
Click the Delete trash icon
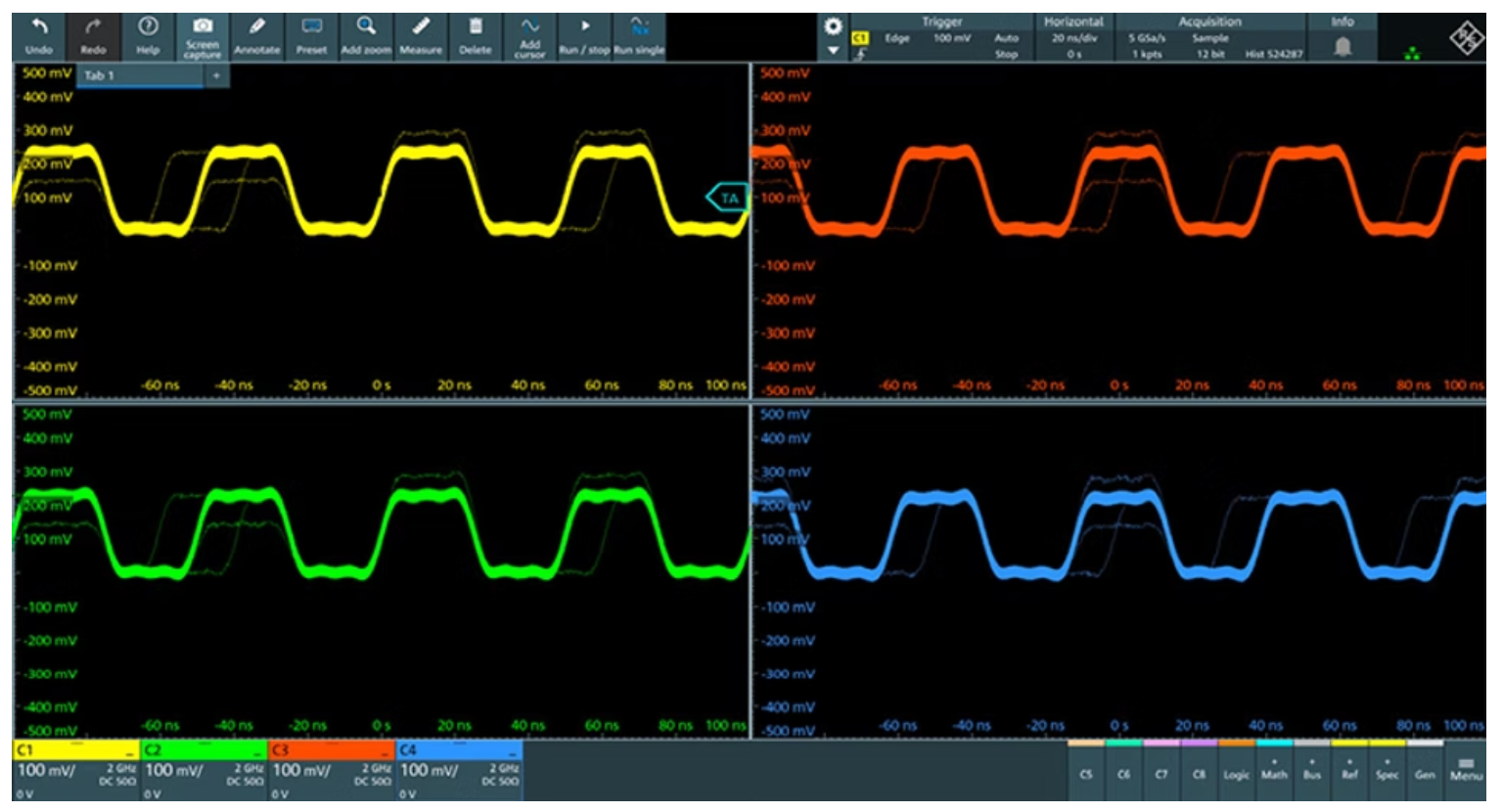pos(476,34)
